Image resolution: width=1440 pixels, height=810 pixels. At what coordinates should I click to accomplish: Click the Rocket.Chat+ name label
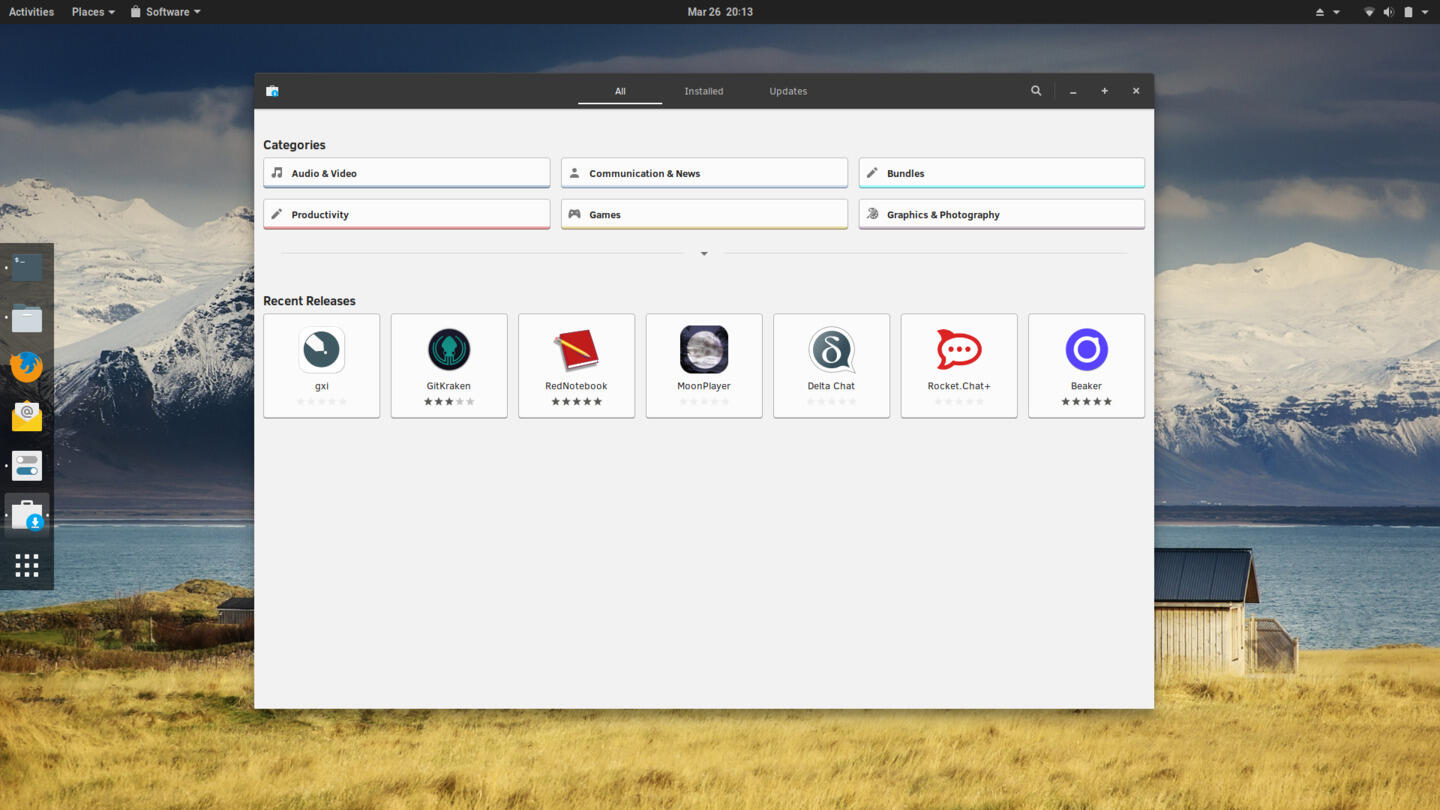coord(959,386)
